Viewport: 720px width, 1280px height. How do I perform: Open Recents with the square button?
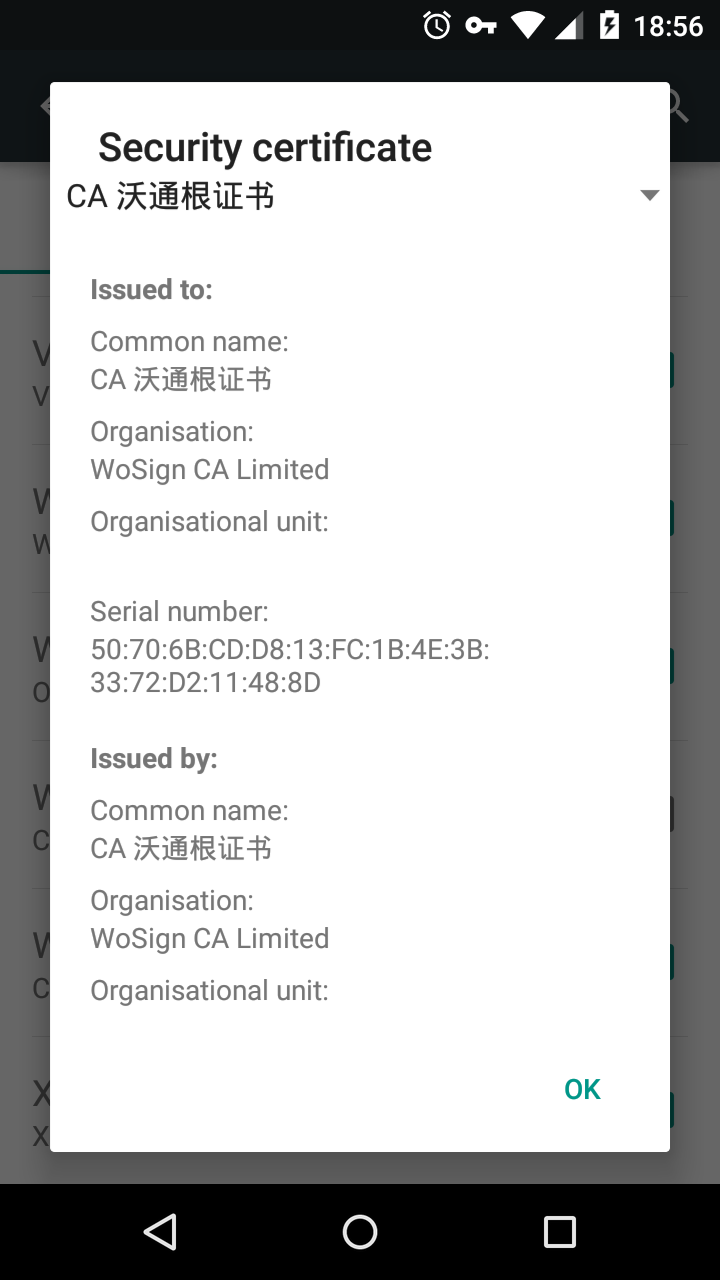tap(559, 1232)
